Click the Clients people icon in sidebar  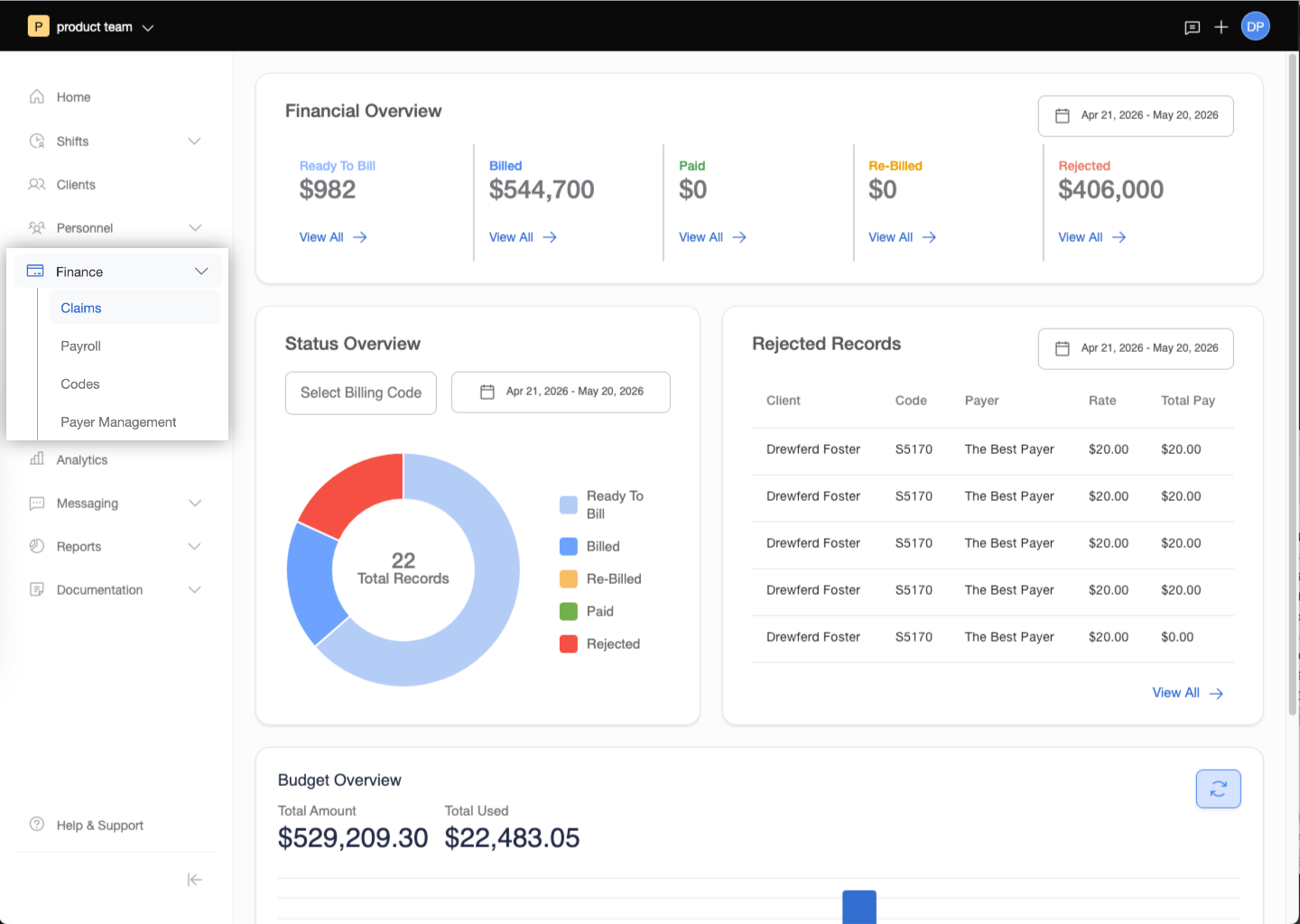[37, 184]
